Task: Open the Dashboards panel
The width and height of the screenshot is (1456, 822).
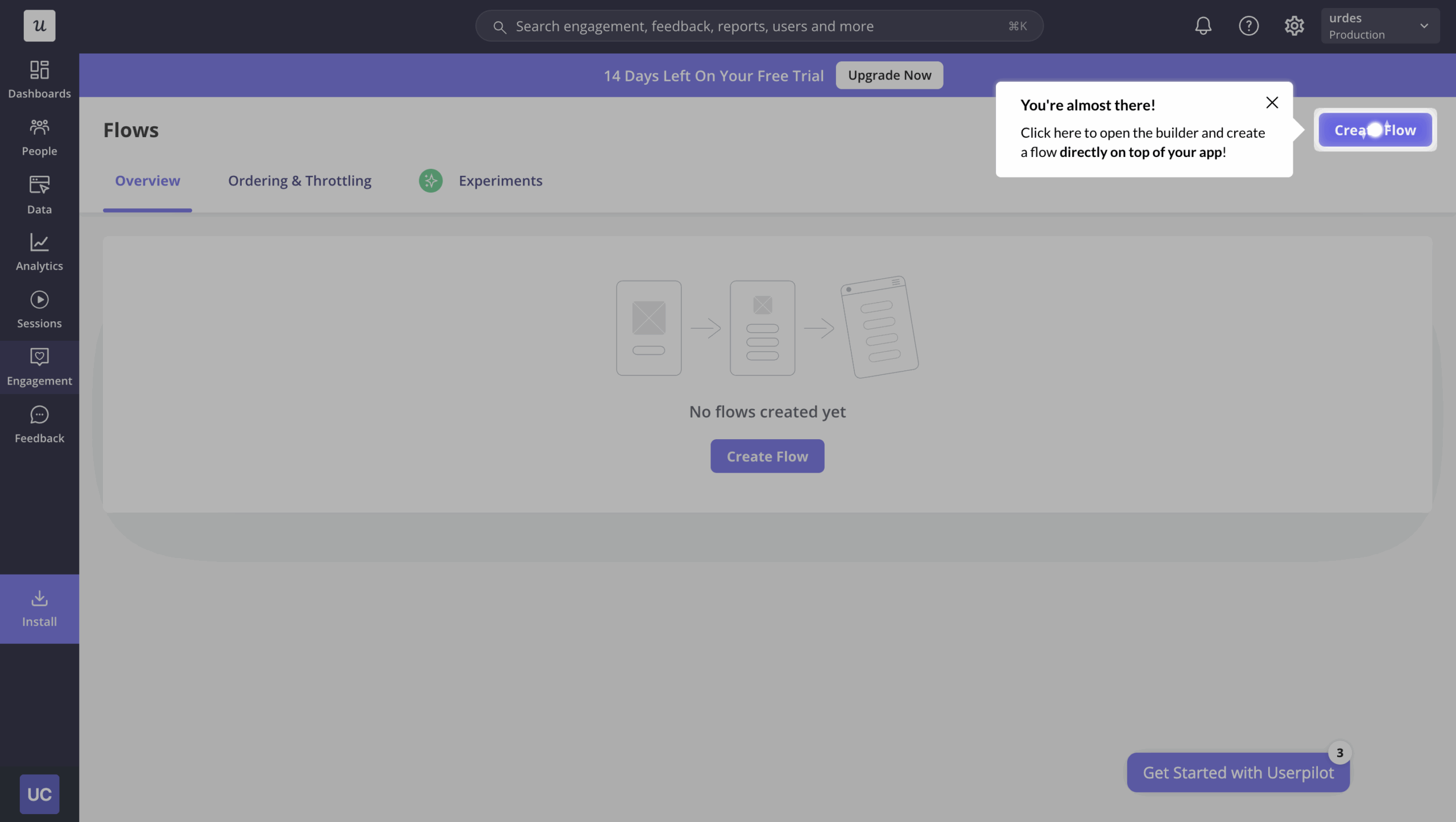Action: click(x=39, y=79)
